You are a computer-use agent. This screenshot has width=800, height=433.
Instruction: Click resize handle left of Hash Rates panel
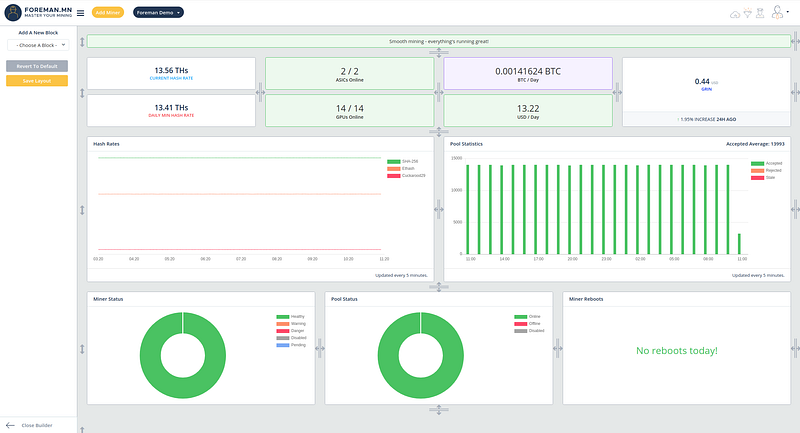click(x=82, y=209)
